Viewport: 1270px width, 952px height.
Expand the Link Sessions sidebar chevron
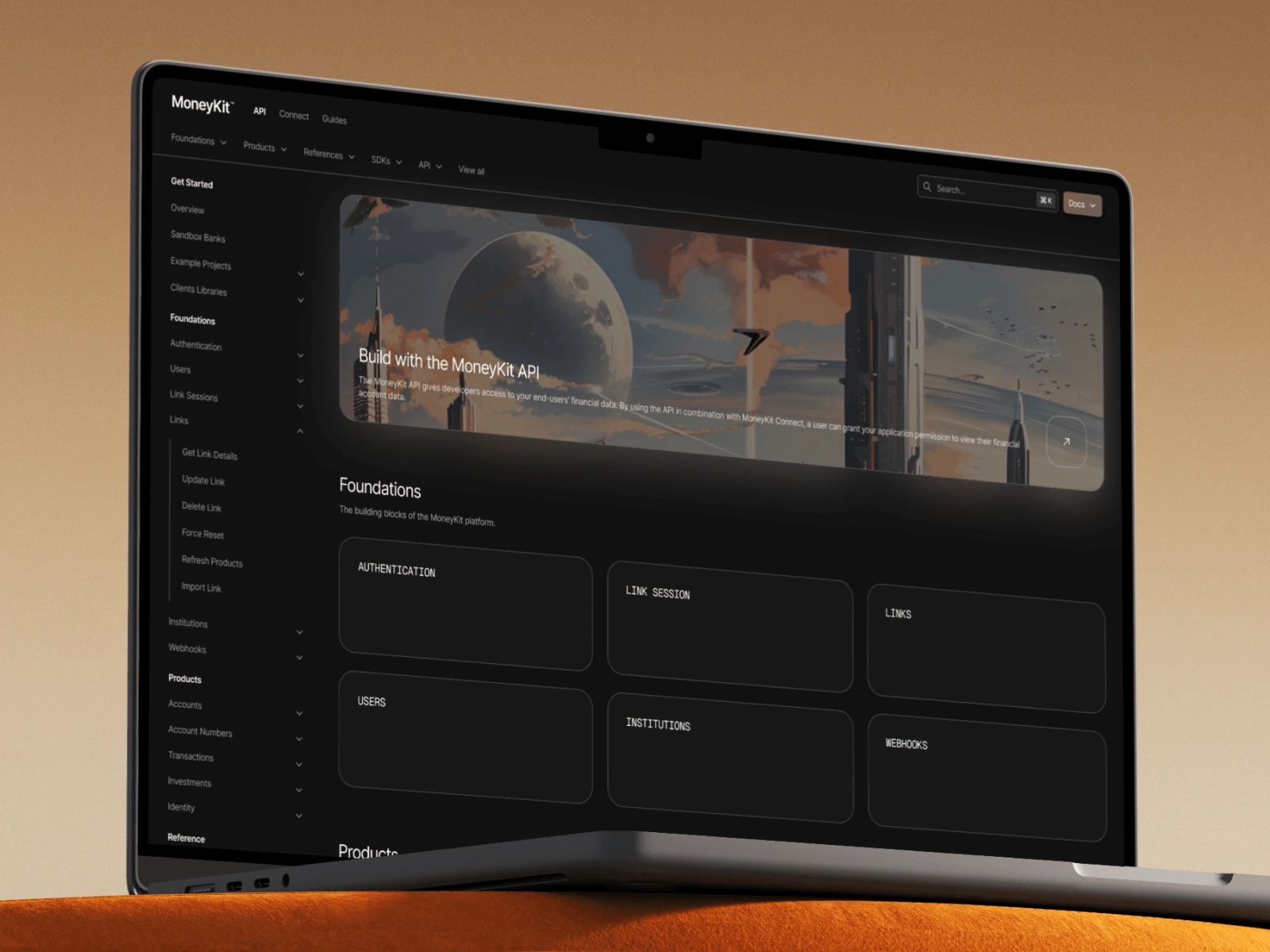coord(301,406)
